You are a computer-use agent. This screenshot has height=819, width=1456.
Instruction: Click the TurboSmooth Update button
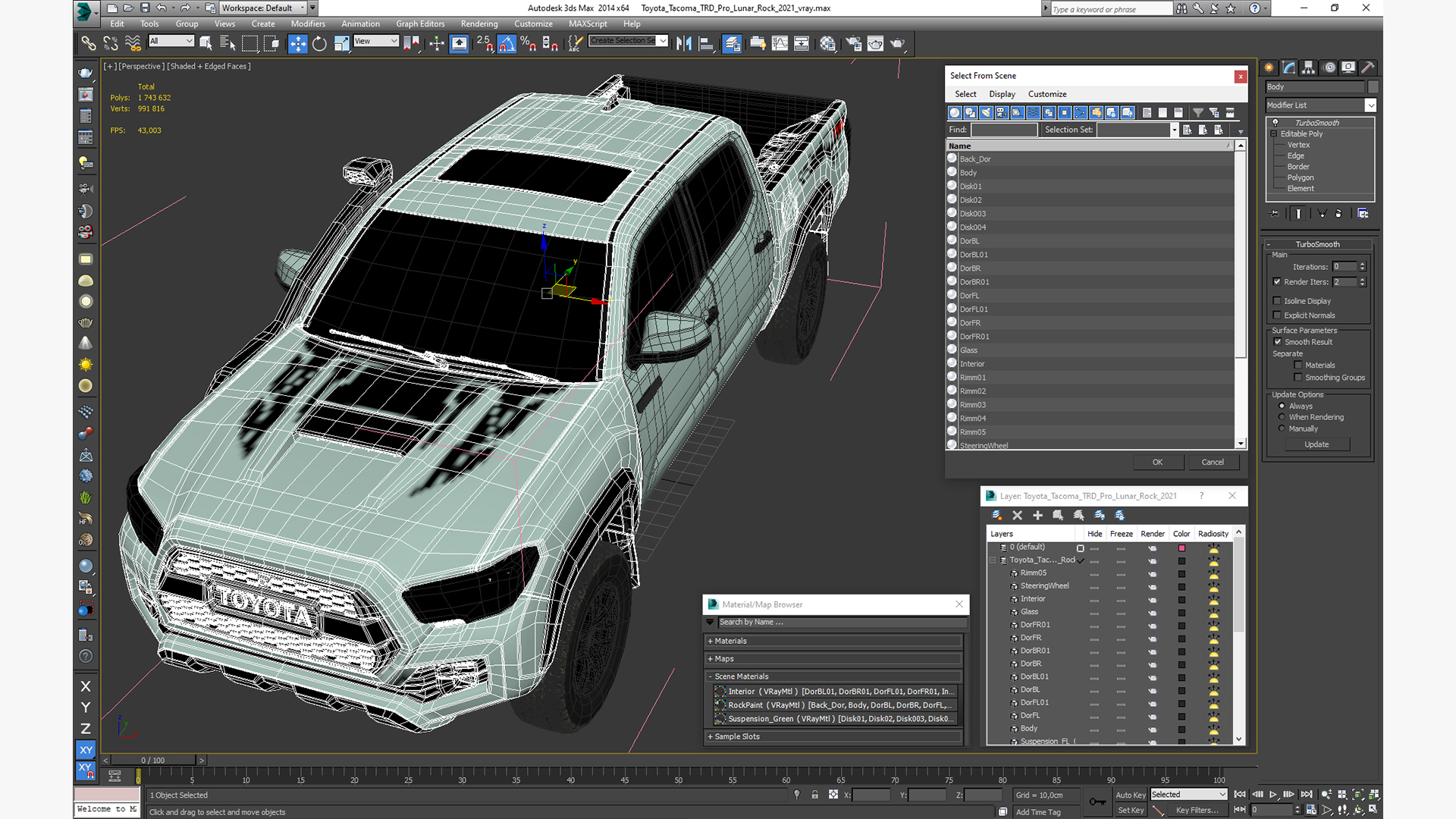pyautogui.click(x=1316, y=444)
